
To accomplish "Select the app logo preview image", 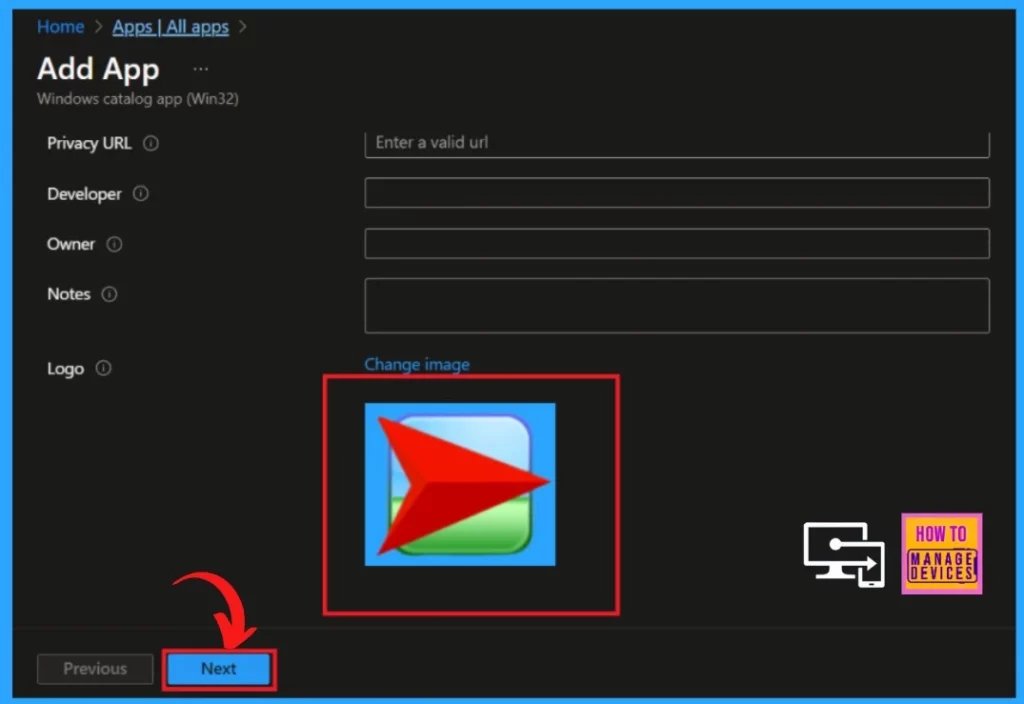I will click(x=460, y=484).
